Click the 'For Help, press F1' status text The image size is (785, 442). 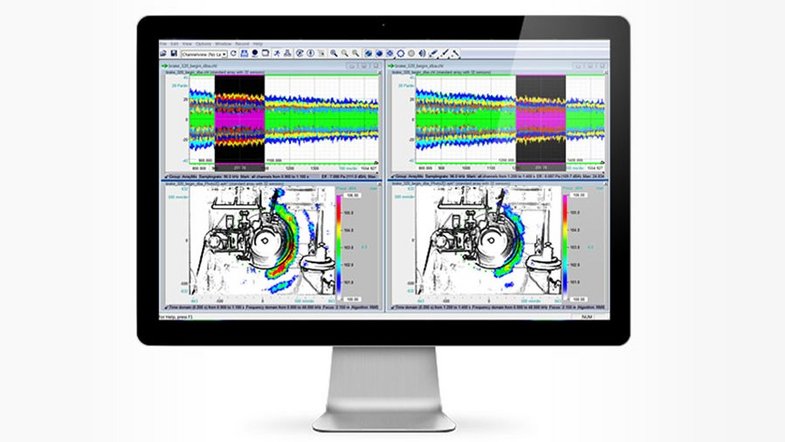[x=176, y=317]
